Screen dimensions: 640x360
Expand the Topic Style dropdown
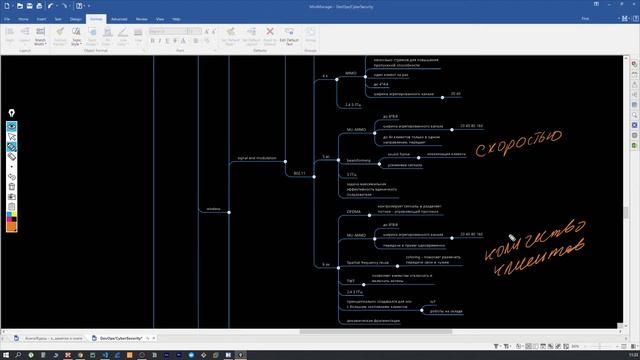click(x=81, y=44)
